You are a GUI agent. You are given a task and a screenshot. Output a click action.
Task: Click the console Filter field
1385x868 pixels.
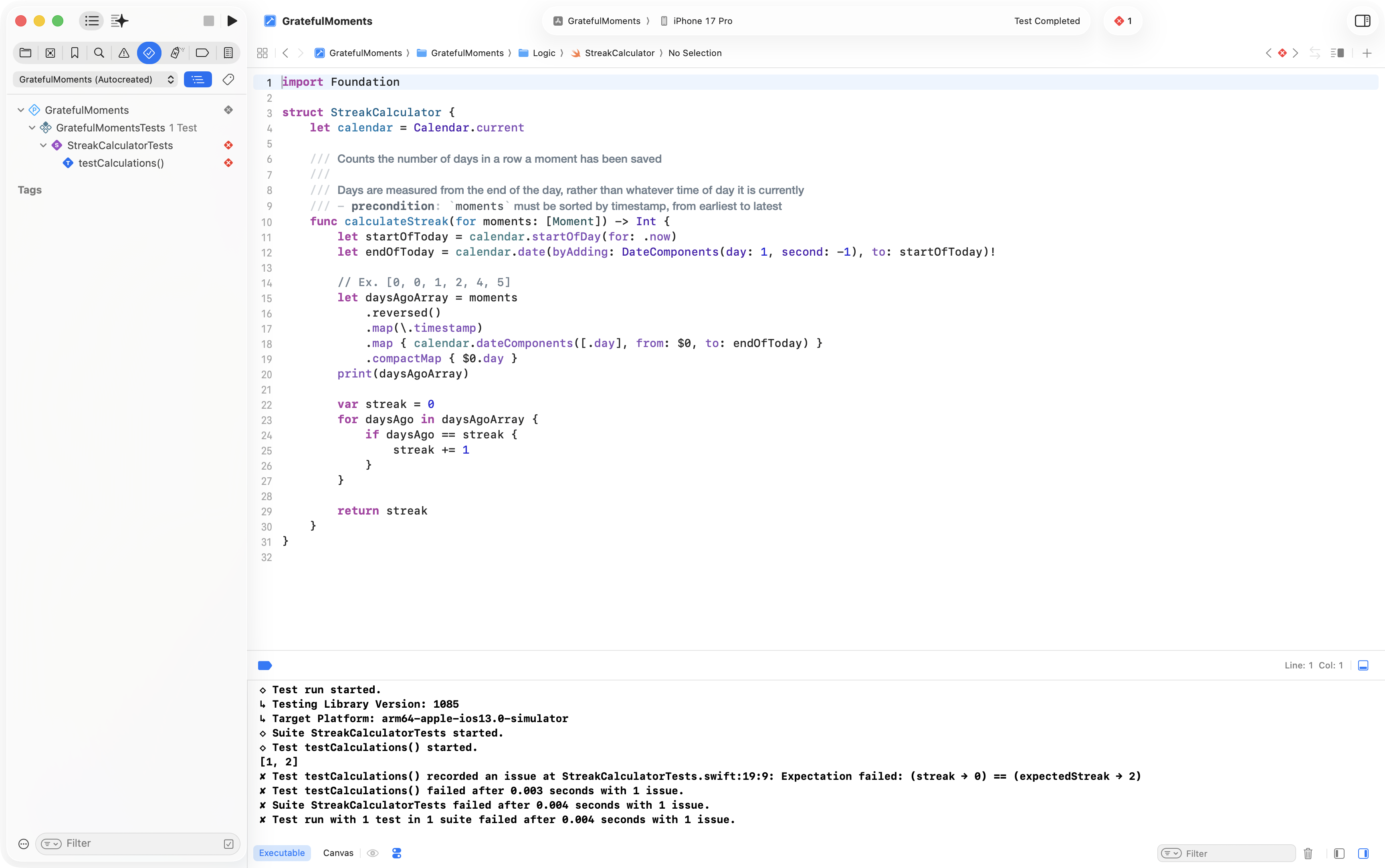(x=1227, y=854)
